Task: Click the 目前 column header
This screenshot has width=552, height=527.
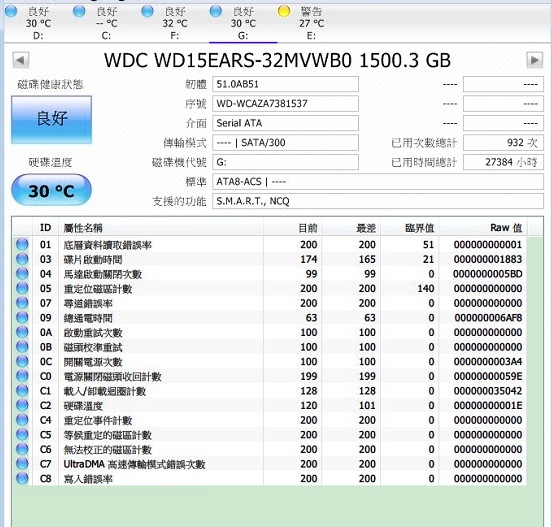Action: tap(292, 228)
